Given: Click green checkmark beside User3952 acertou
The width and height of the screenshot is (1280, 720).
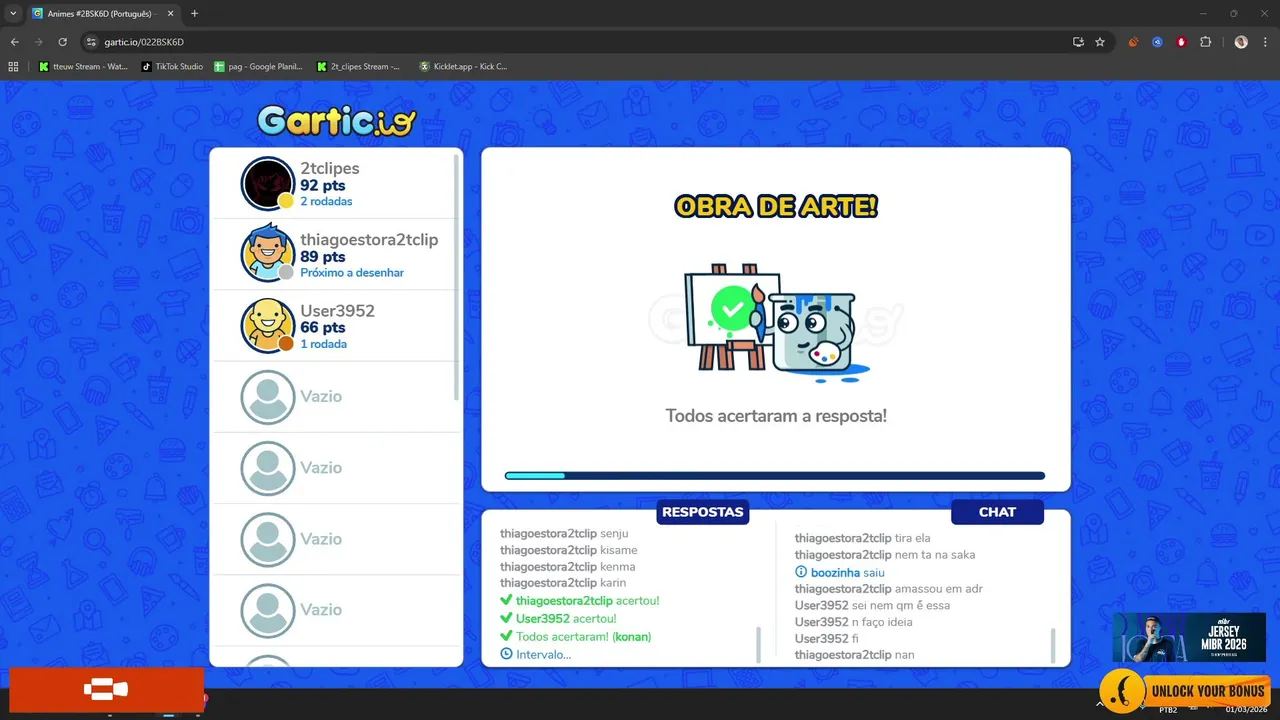Looking at the screenshot, I should [506, 619].
